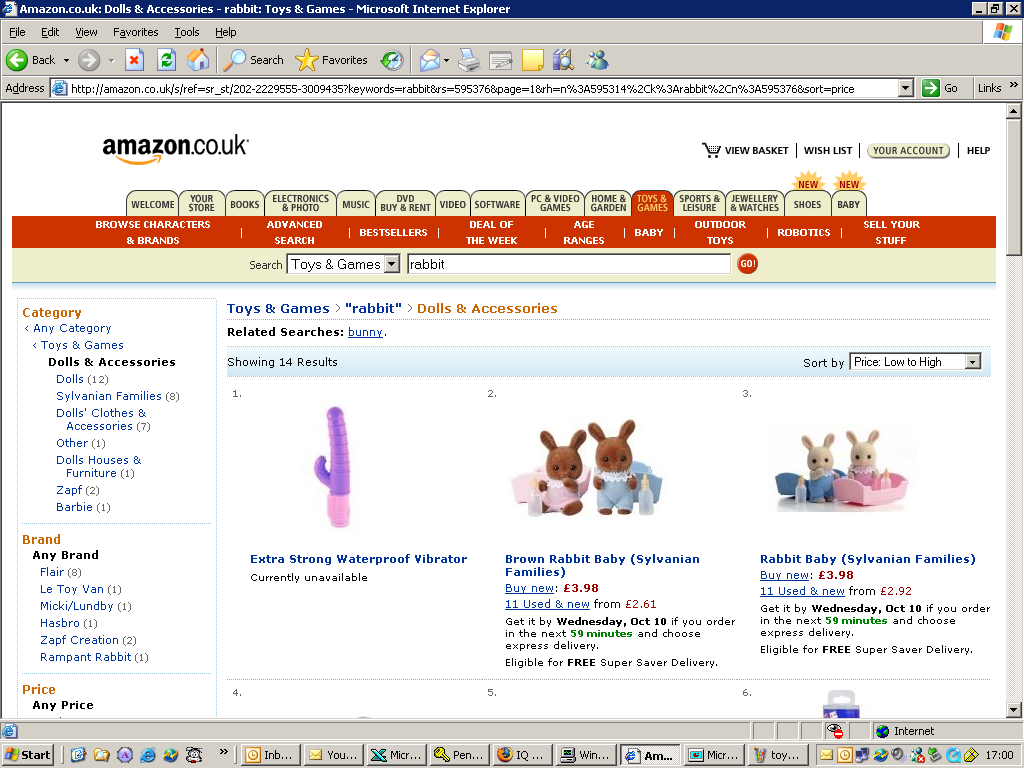Click the Stop loading icon
1024x768 pixels.
[134, 60]
